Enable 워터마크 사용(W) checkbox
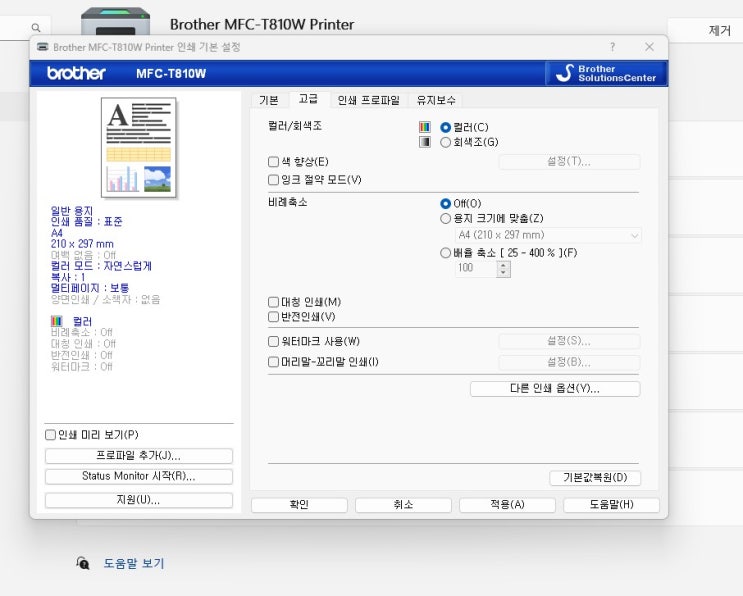Image resolution: width=743 pixels, height=596 pixels. click(273, 342)
